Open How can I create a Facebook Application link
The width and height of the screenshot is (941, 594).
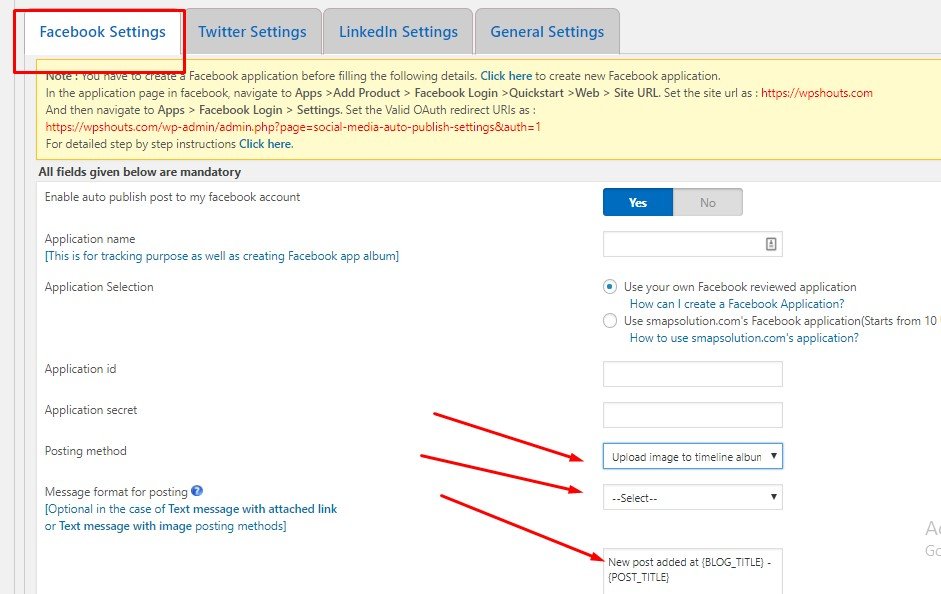[737, 304]
